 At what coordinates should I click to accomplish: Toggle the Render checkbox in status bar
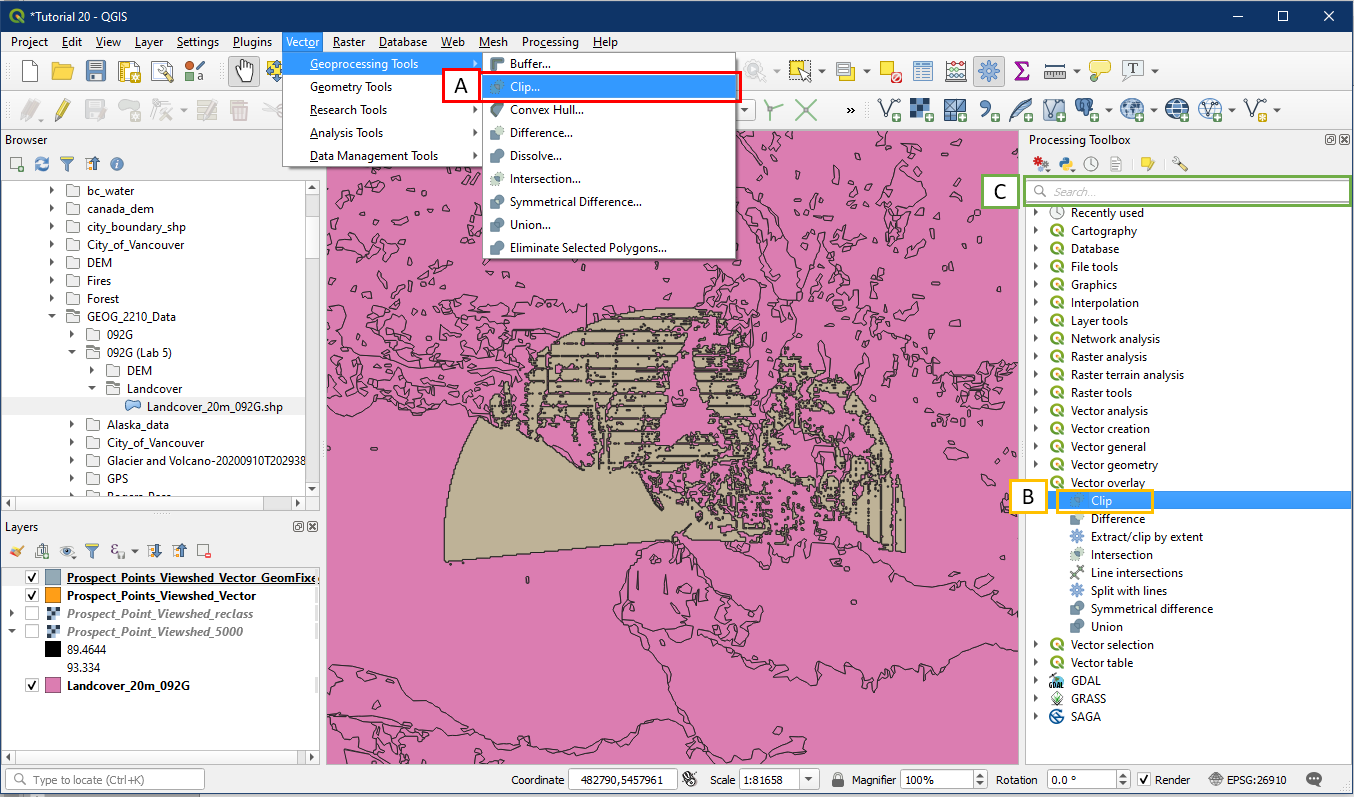(1144, 780)
